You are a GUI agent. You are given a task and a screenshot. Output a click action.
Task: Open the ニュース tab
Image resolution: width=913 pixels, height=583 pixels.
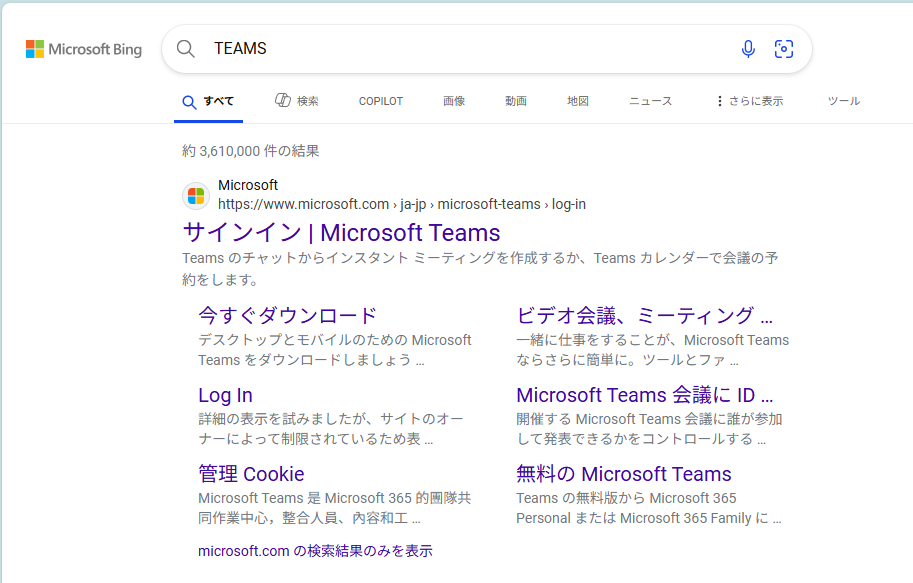click(x=650, y=101)
